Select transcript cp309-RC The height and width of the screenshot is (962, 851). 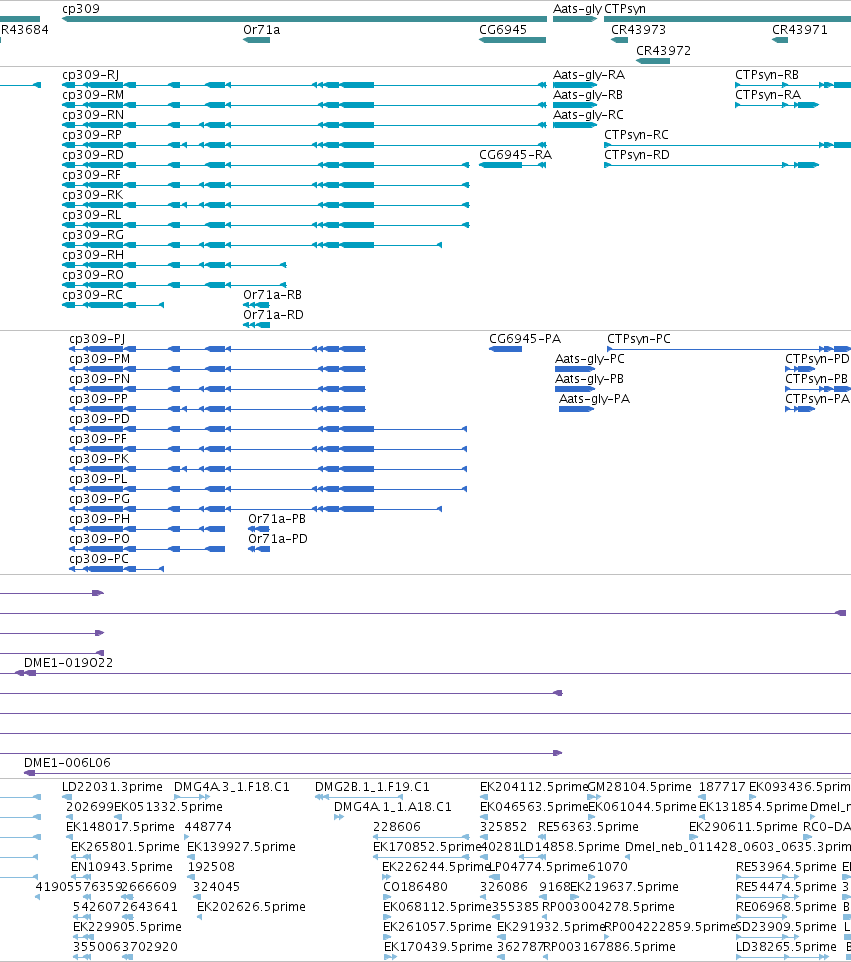point(113,305)
